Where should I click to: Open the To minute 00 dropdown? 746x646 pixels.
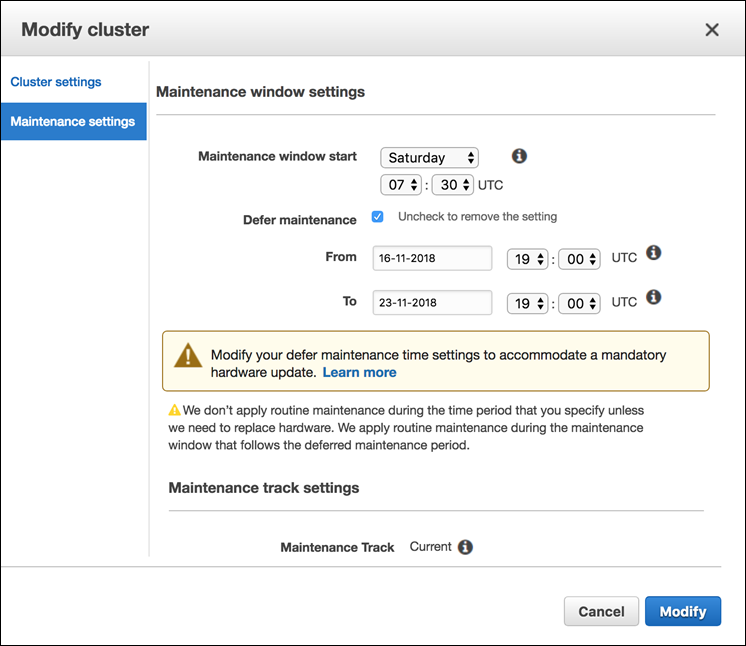click(578, 302)
